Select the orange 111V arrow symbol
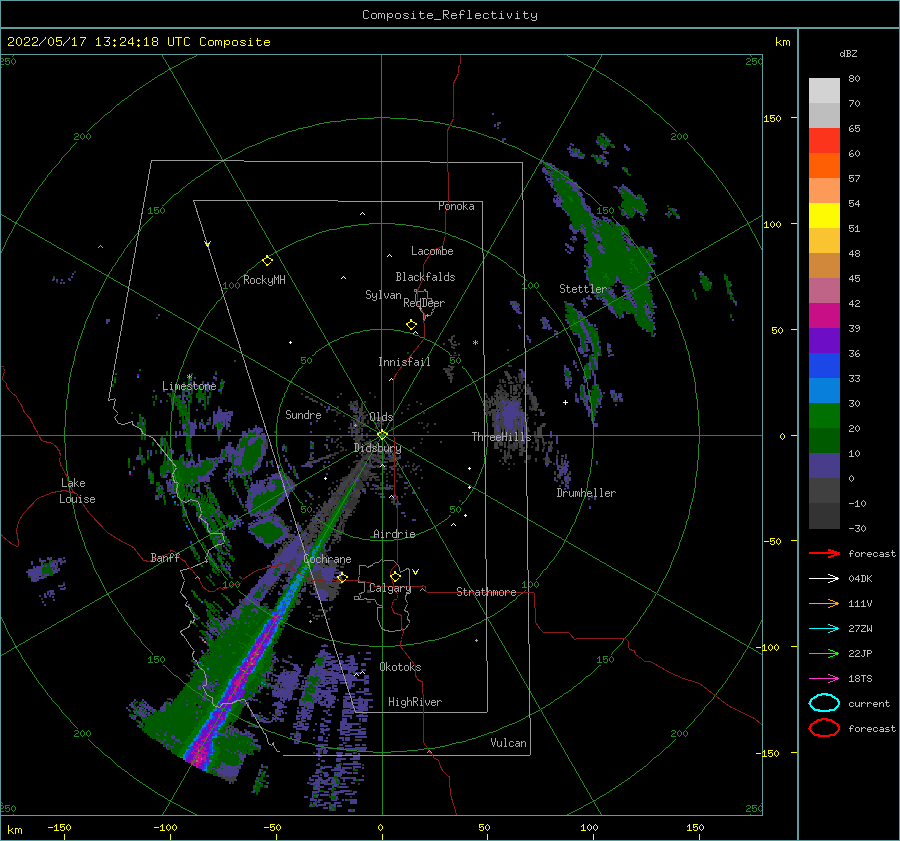 (824, 603)
